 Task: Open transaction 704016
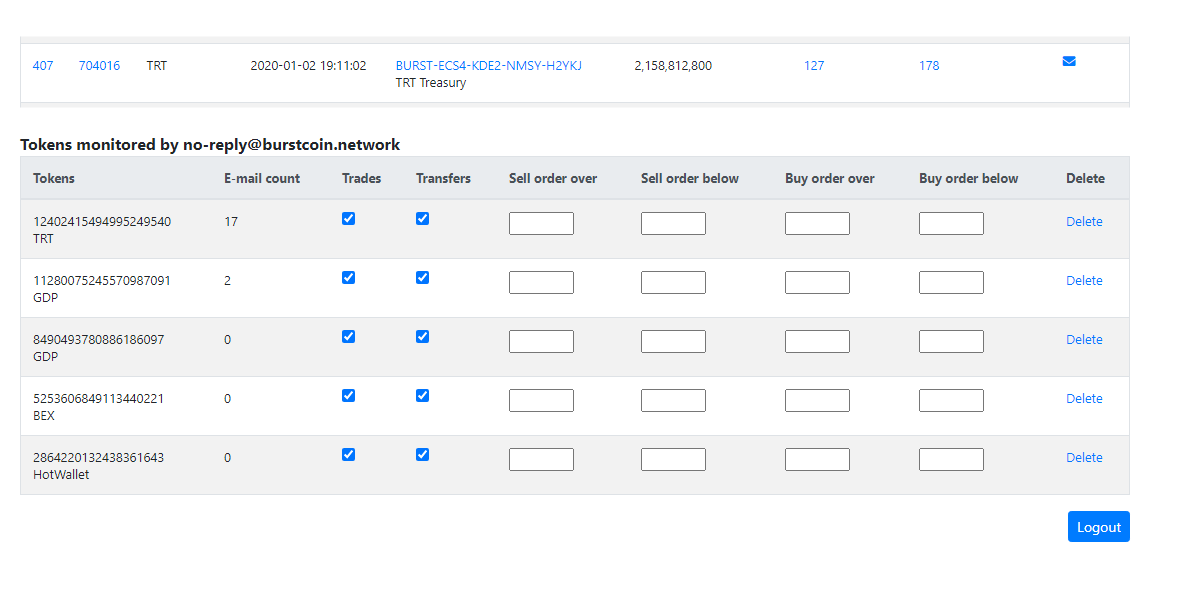pyautogui.click(x=100, y=65)
